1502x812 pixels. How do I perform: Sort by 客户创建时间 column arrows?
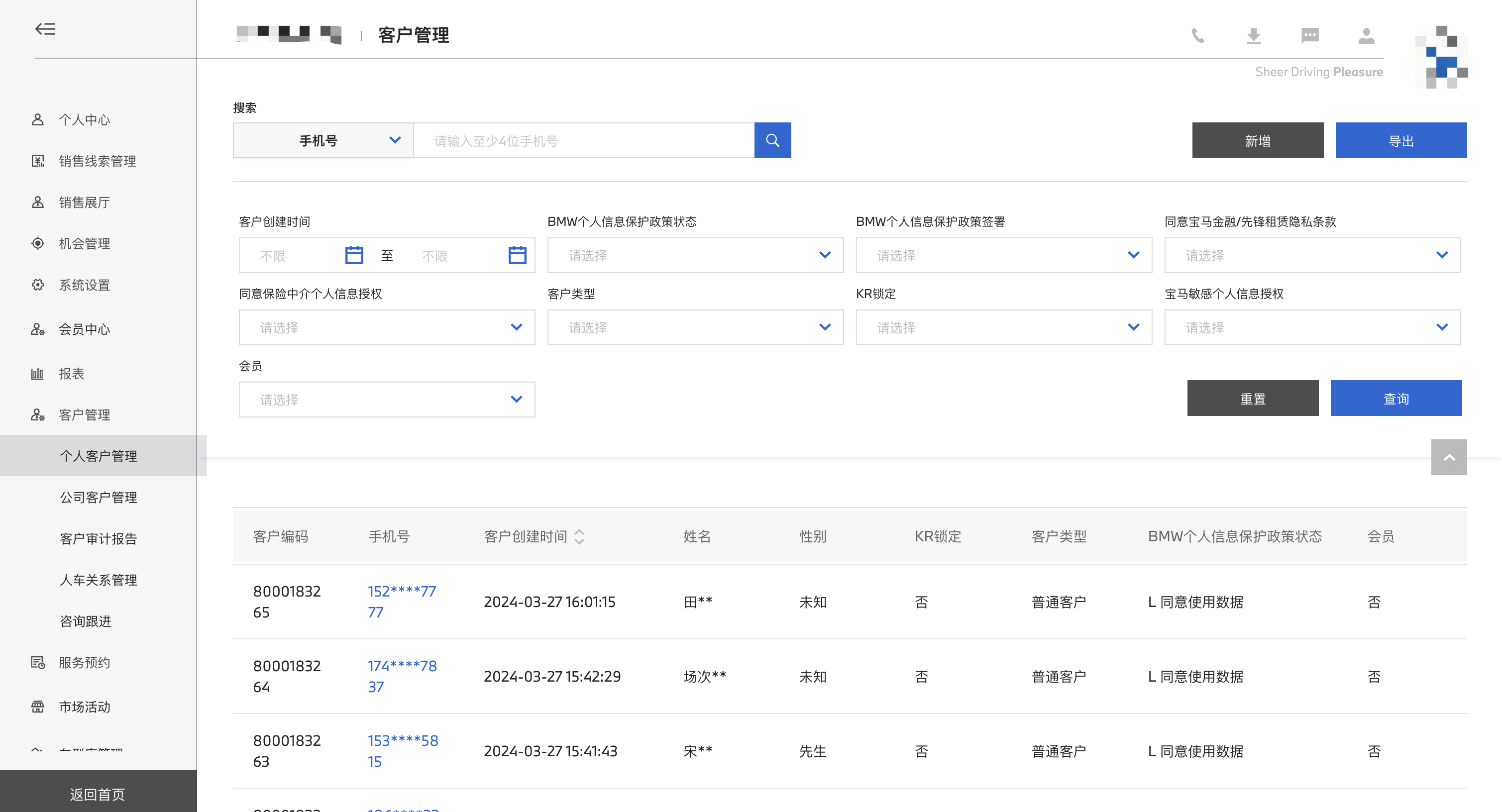click(x=579, y=536)
